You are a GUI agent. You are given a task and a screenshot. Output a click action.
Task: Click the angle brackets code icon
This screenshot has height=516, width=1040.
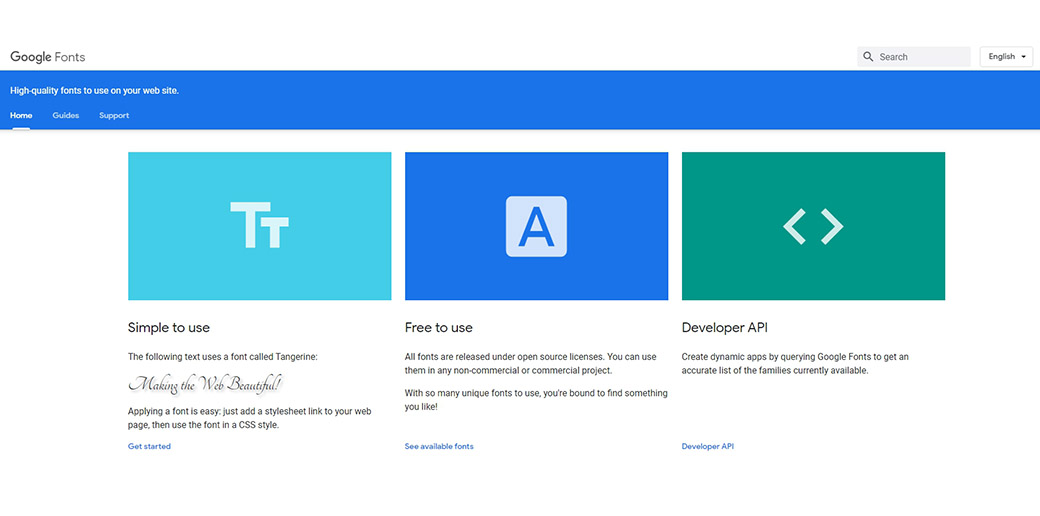813,226
